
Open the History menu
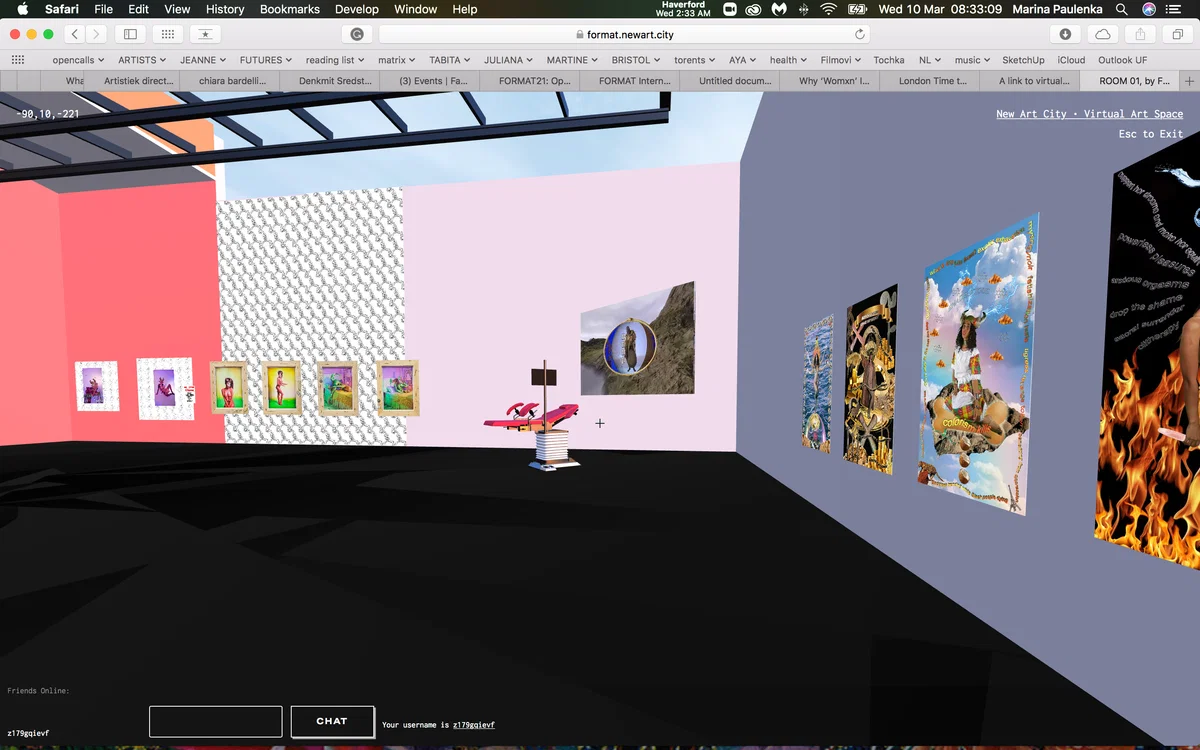(225, 9)
